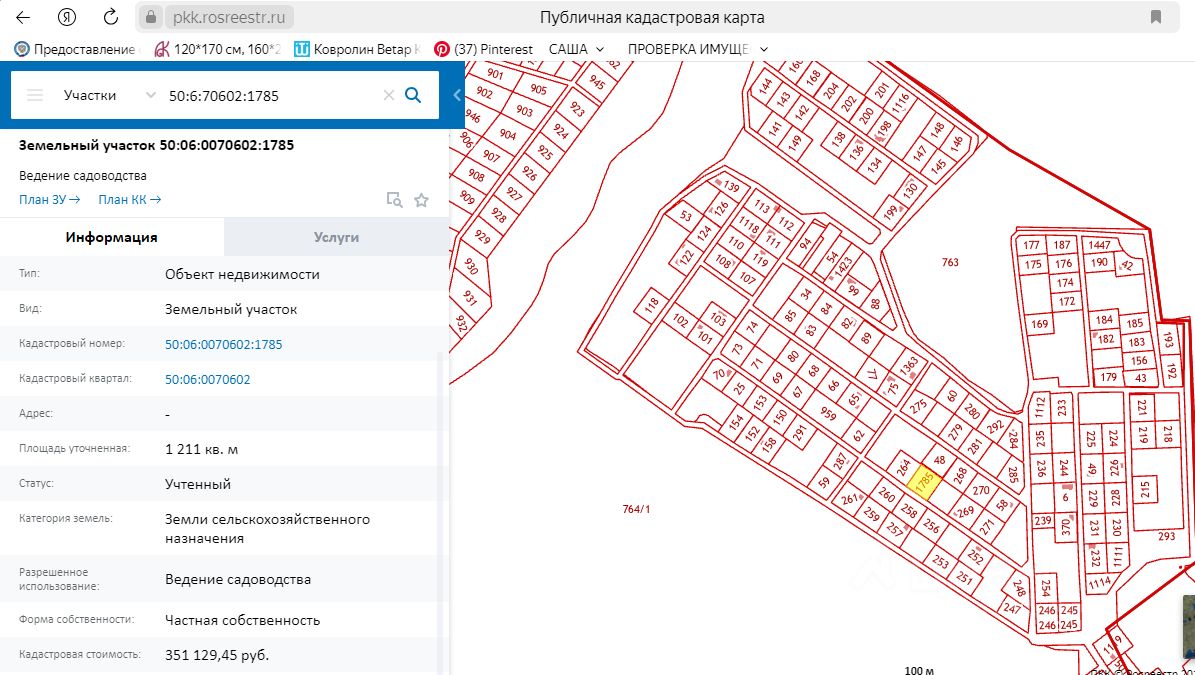Go back using the browser back arrow
This screenshot has width=1195, height=675.
tap(23, 17)
